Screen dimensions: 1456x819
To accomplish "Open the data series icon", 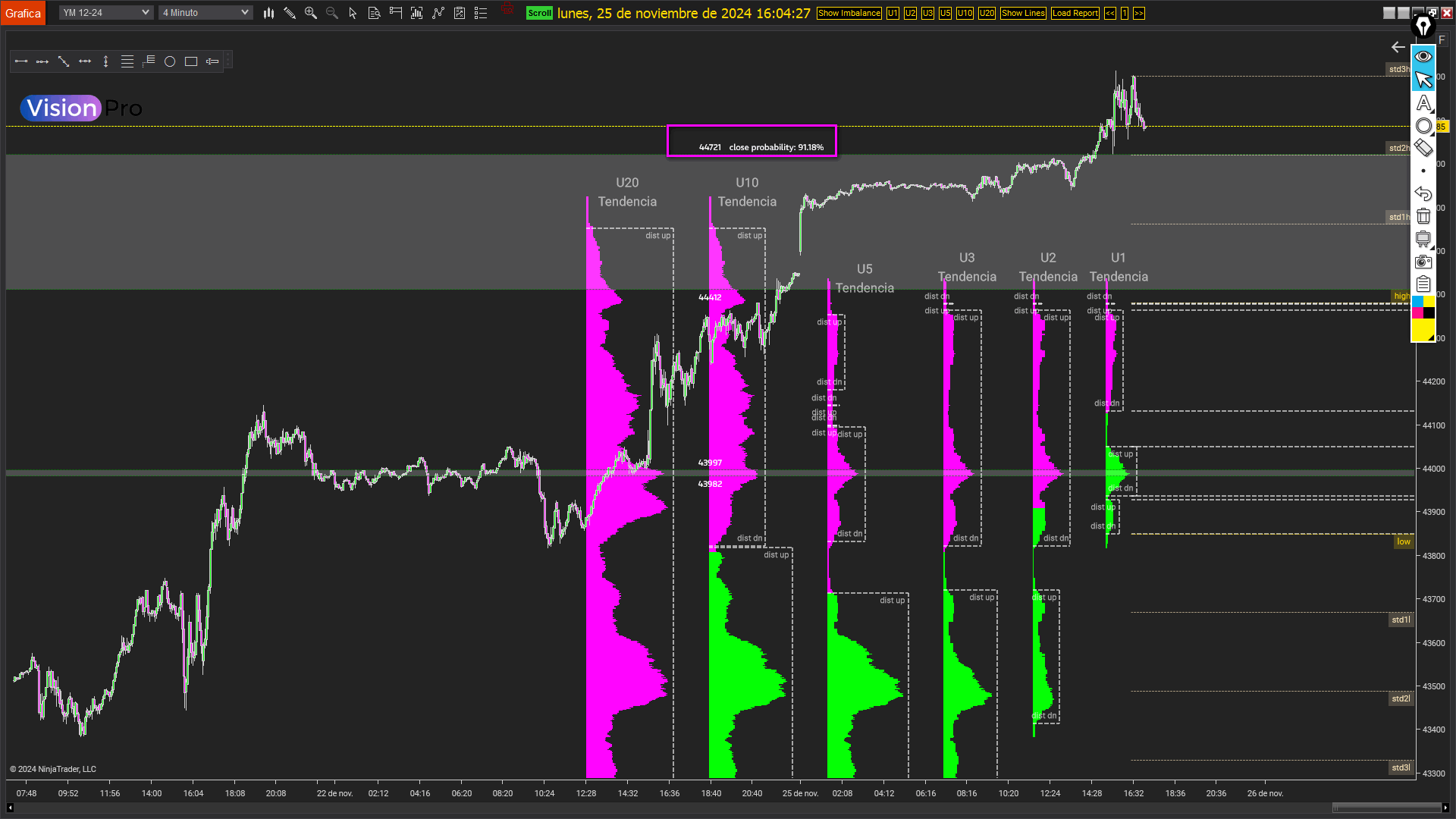I will click(x=416, y=13).
